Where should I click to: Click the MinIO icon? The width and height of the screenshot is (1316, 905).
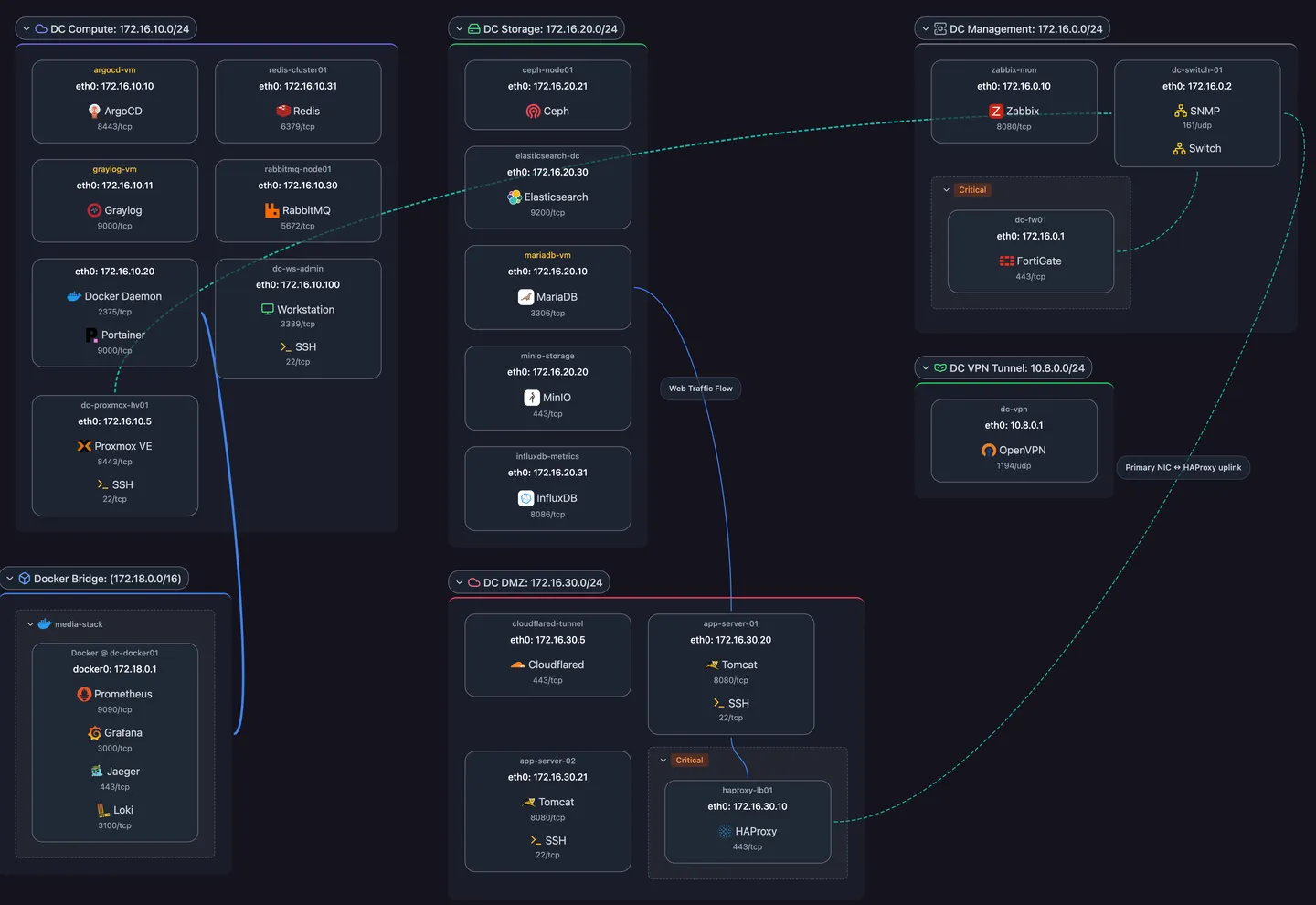point(532,397)
